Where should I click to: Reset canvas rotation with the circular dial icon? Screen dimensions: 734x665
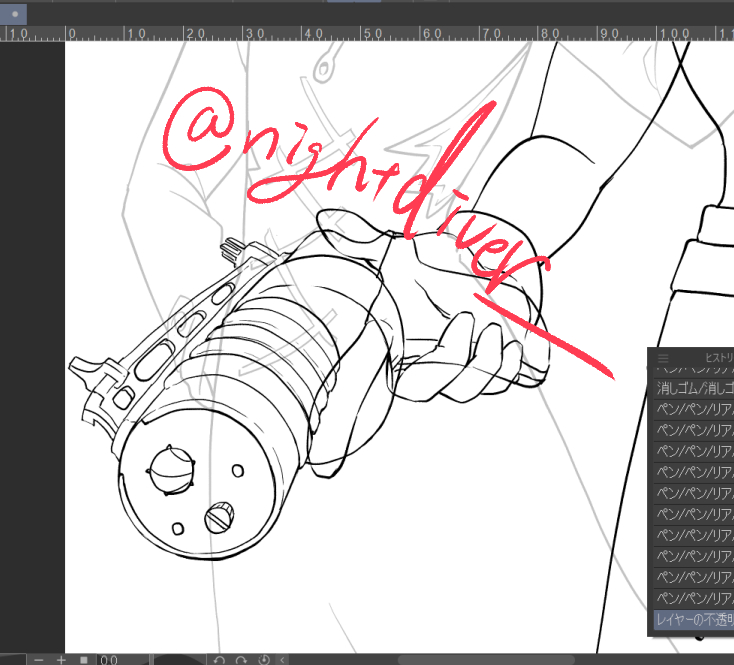click(264, 659)
